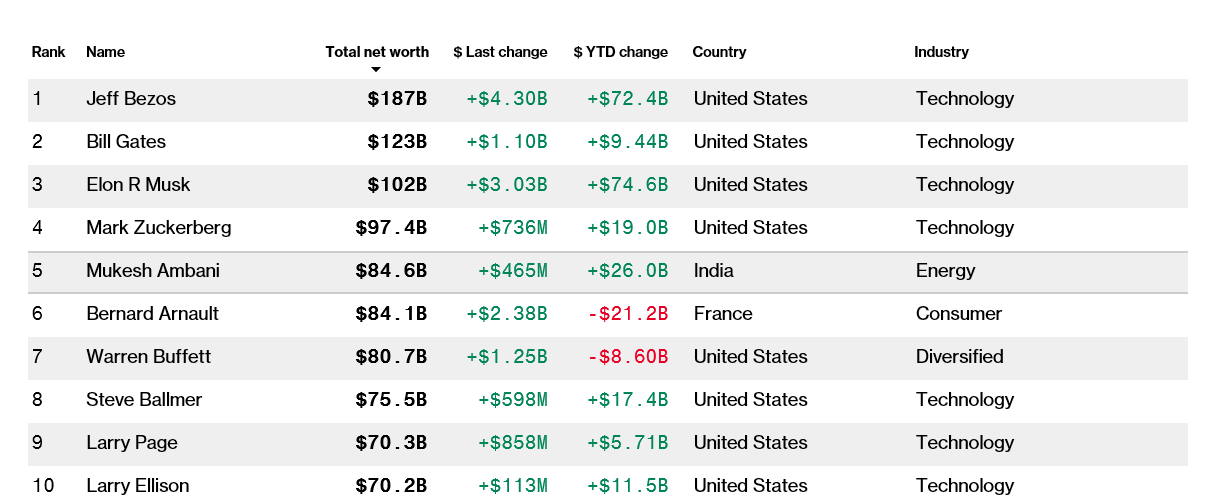This screenshot has width=1208, height=501.
Task: Click the $ Last change column header
Action: click(x=500, y=52)
